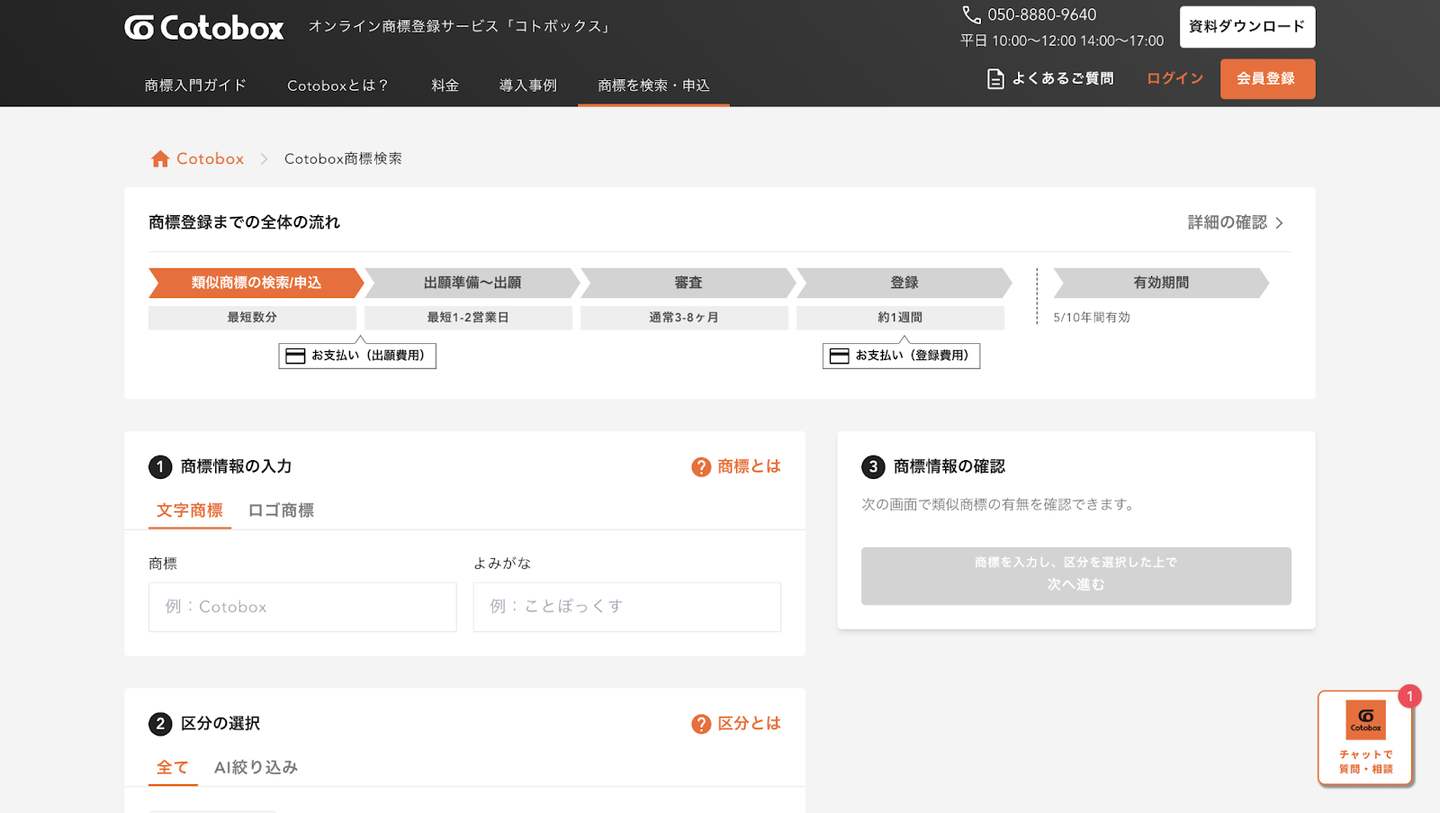Viewport: 1440px width, 813px height.
Task: Click the 会員登録 button
Action: 1267,79
